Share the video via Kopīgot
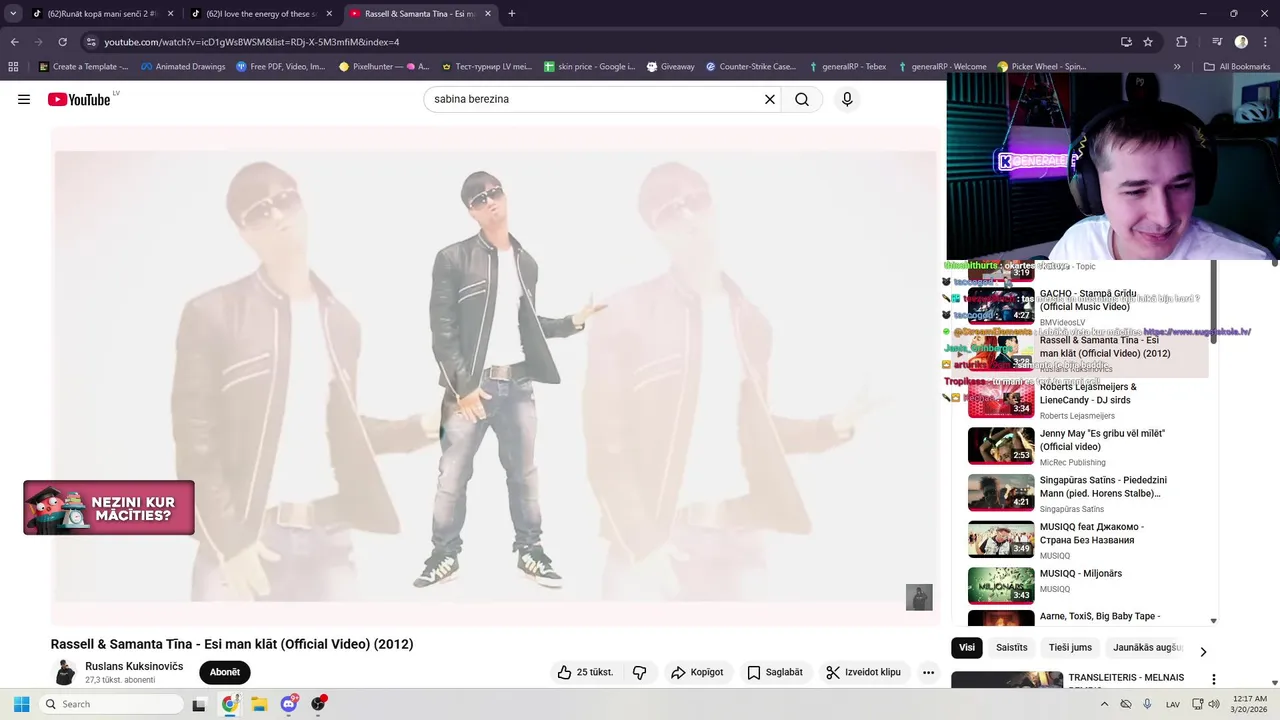 pyautogui.click(x=697, y=672)
